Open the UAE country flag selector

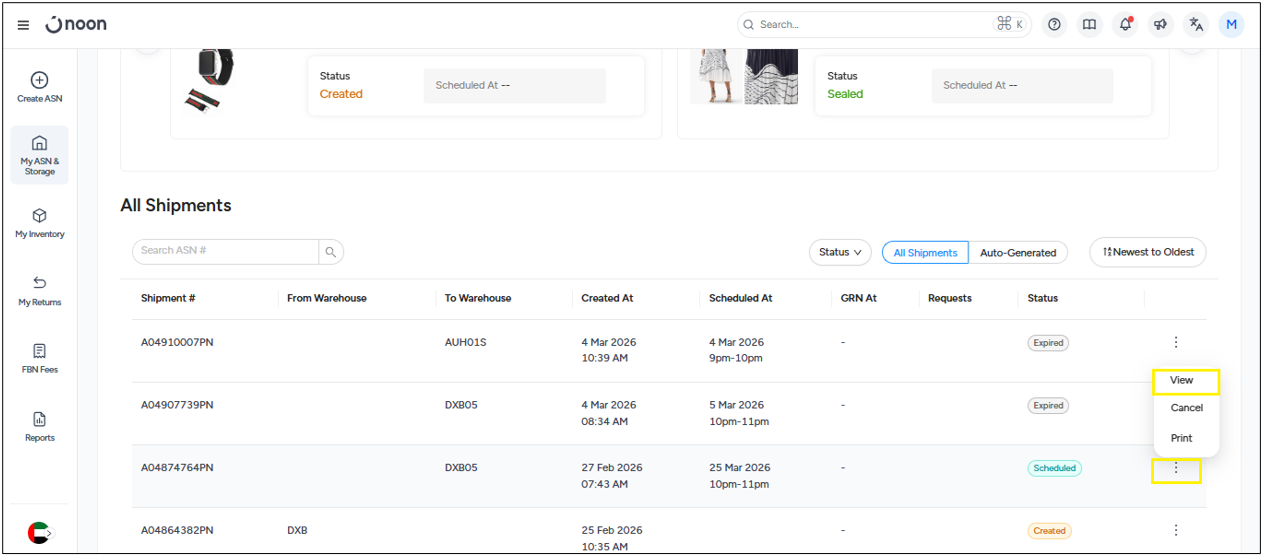point(39,533)
